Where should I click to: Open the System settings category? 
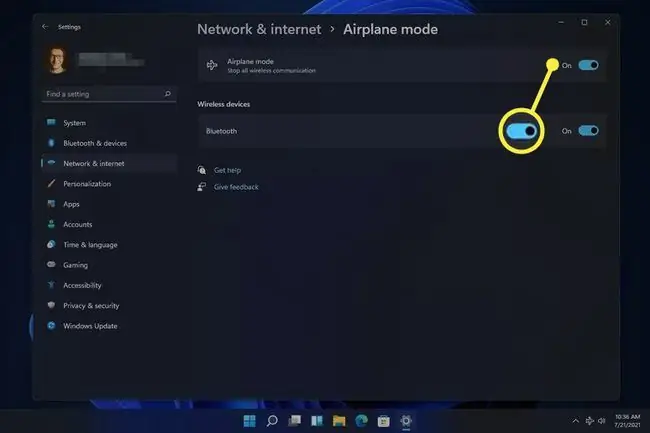point(109,123)
